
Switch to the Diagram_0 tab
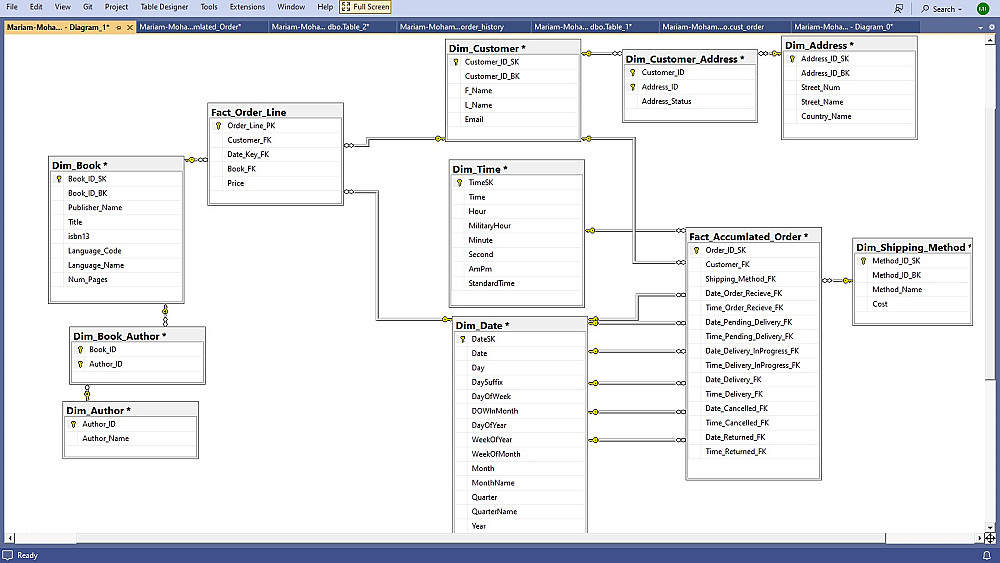click(x=855, y=27)
